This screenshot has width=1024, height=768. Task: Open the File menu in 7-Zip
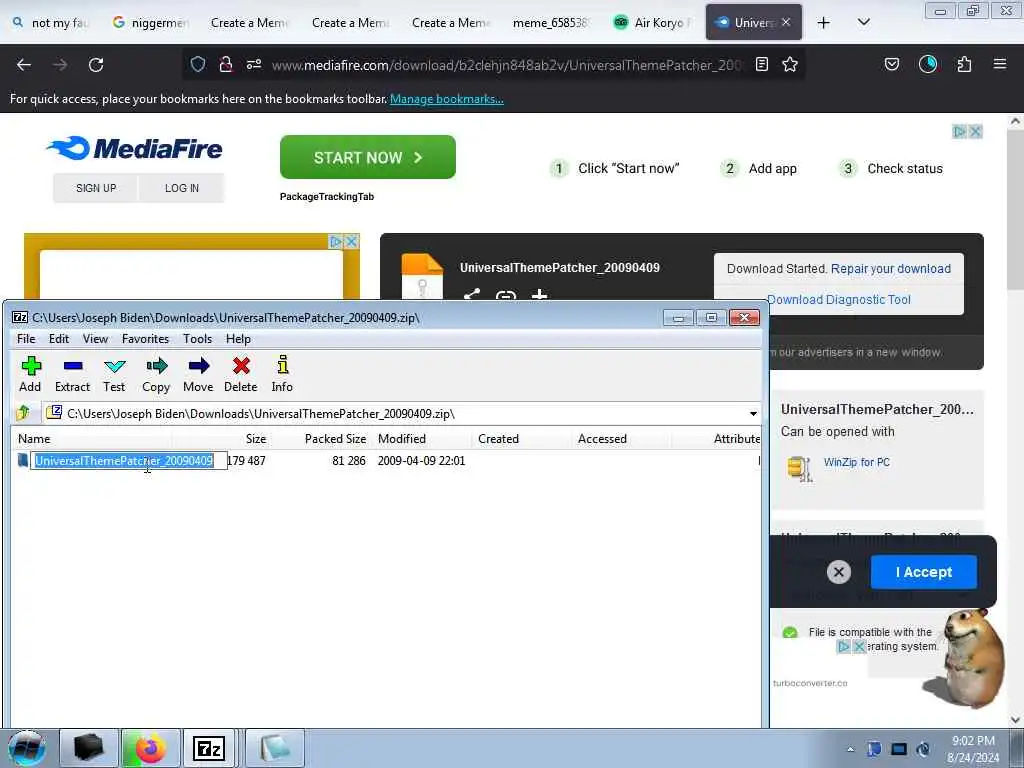click(x=26, y=339)
